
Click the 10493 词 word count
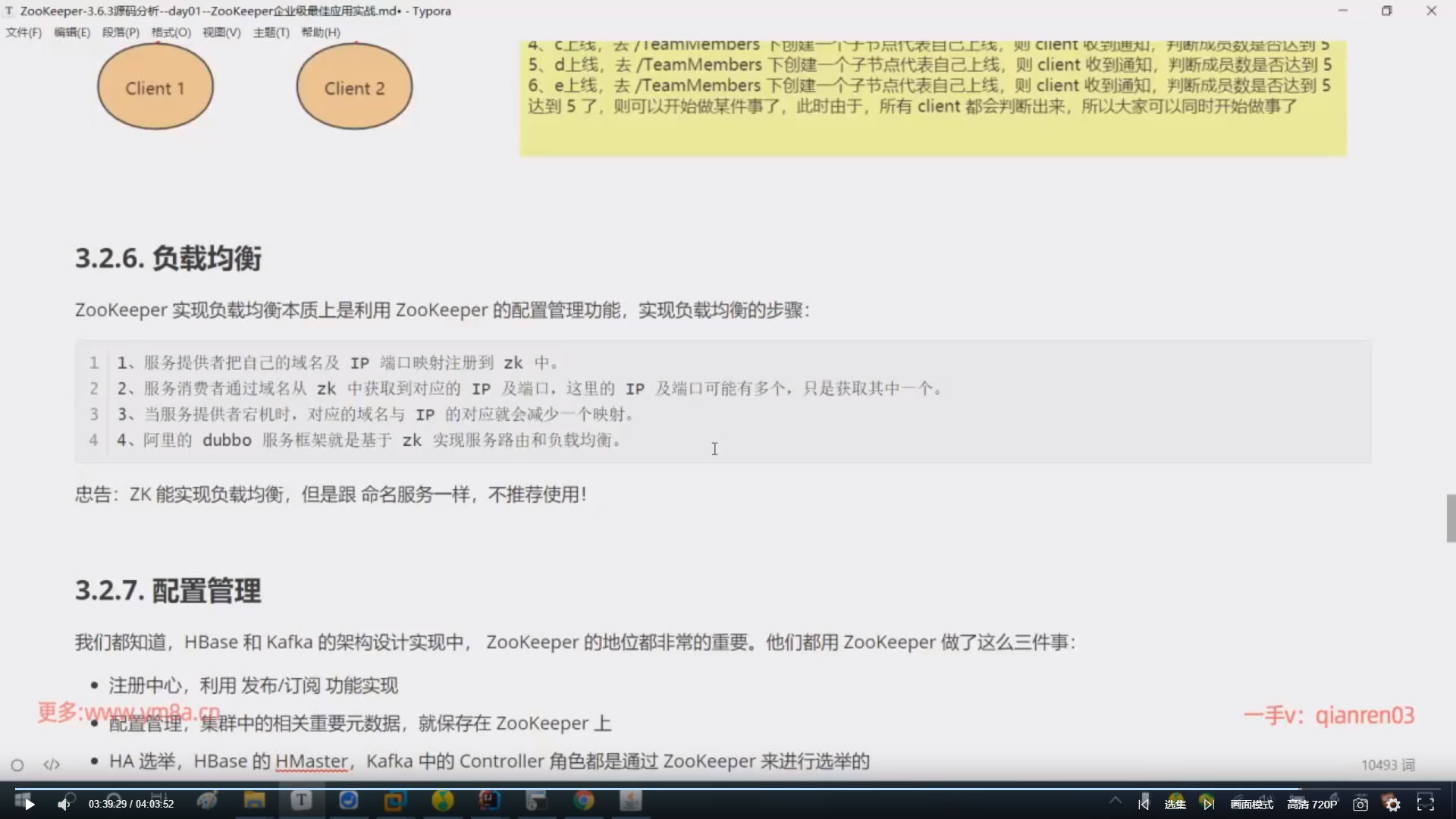(1387, 764)
